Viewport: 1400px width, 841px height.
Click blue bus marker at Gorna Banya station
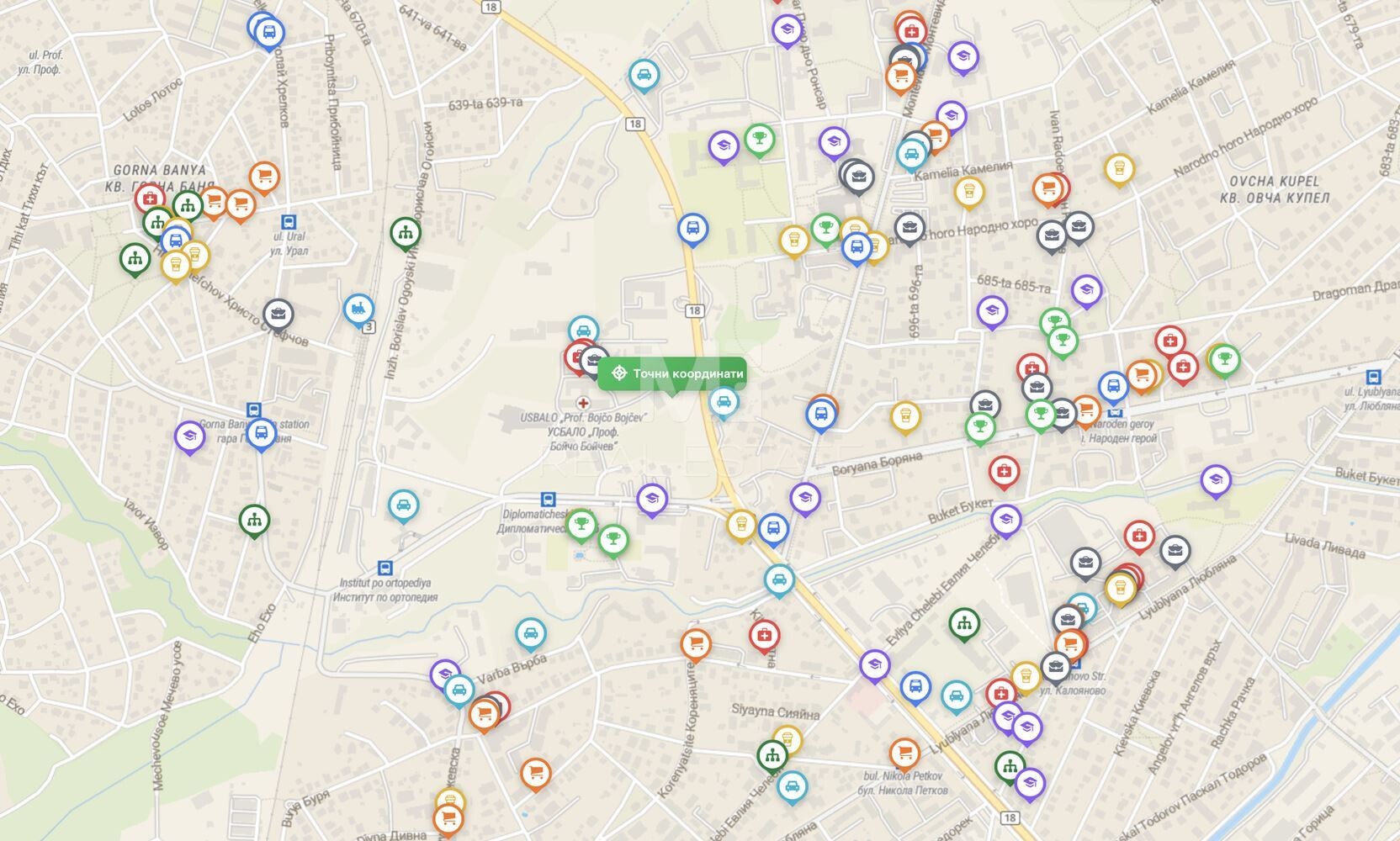click(262, 434)
